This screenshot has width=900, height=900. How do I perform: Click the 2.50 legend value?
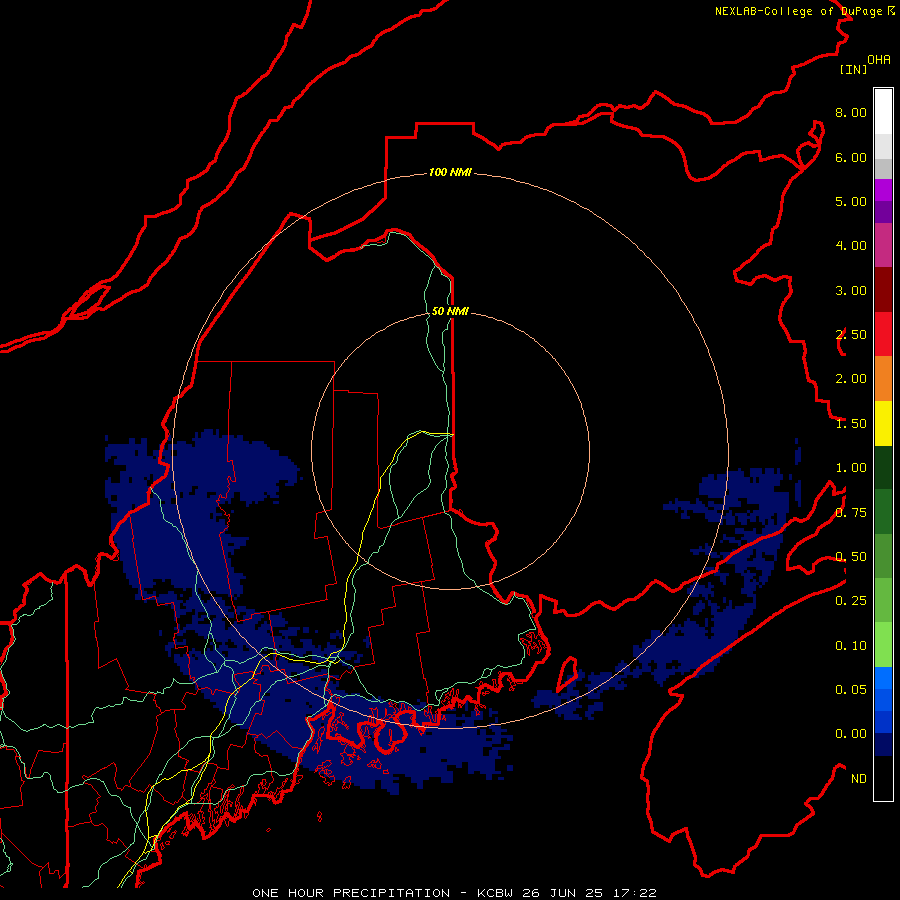click(x=851, y=335)
